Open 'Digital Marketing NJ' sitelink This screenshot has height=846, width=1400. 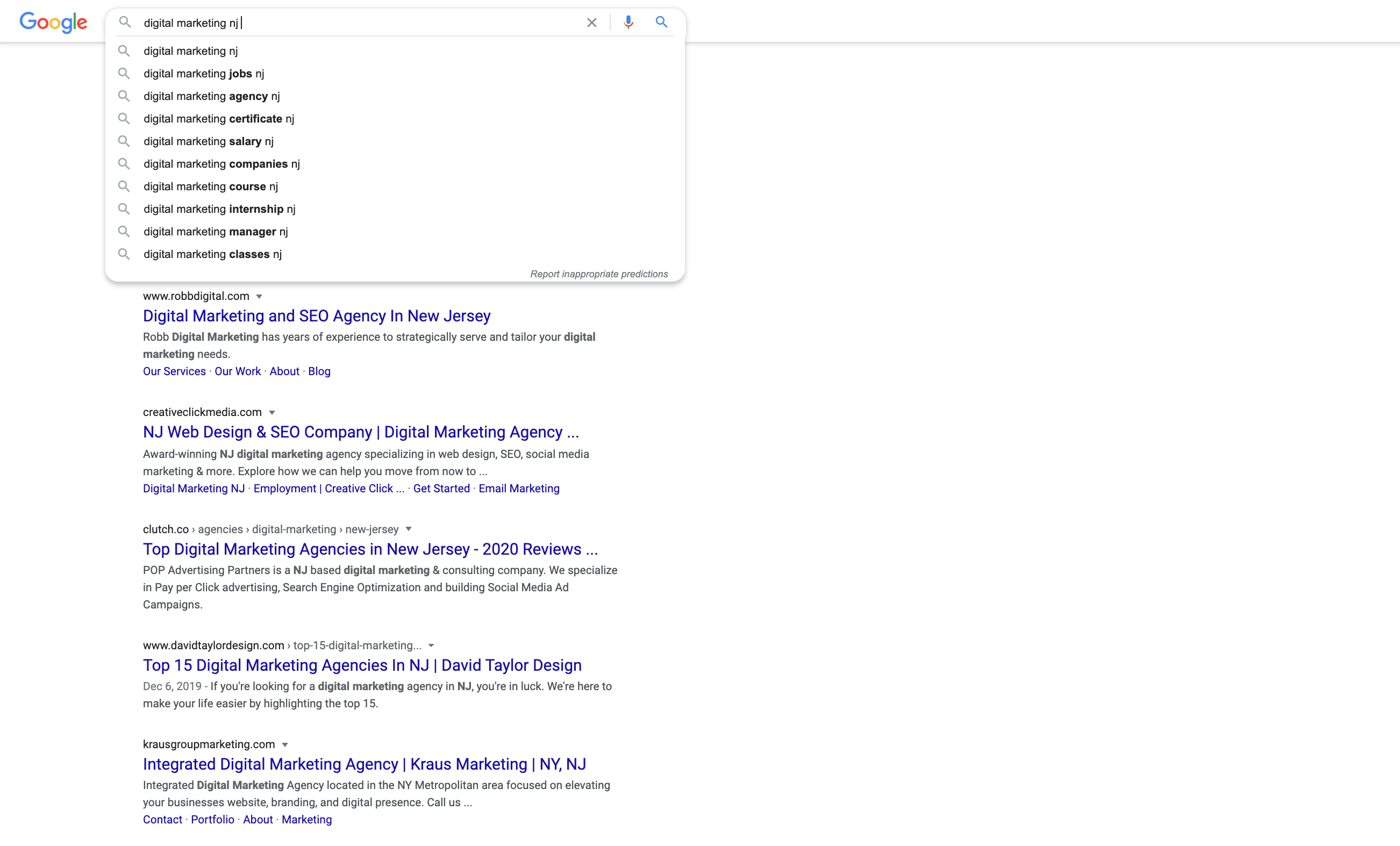194,489
